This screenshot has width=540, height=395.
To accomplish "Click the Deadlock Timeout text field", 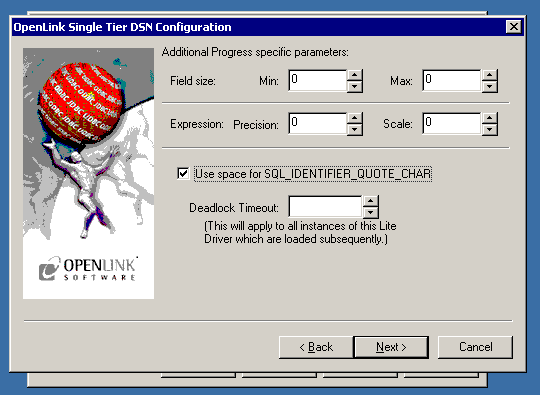I will (325, 207).
